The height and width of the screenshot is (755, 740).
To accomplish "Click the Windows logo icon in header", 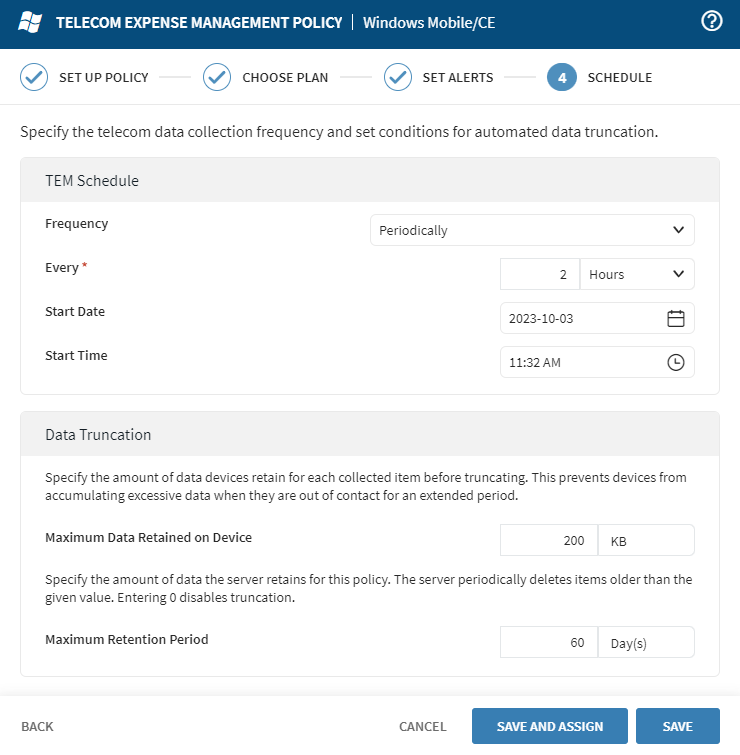I will click(31, 22).
